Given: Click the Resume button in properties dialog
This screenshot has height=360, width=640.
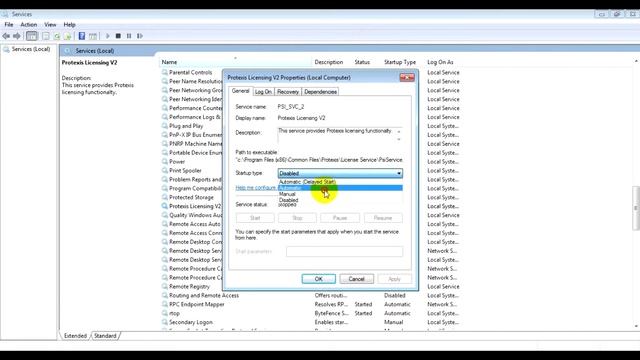Looking at the screenshot, I should 382,218.
